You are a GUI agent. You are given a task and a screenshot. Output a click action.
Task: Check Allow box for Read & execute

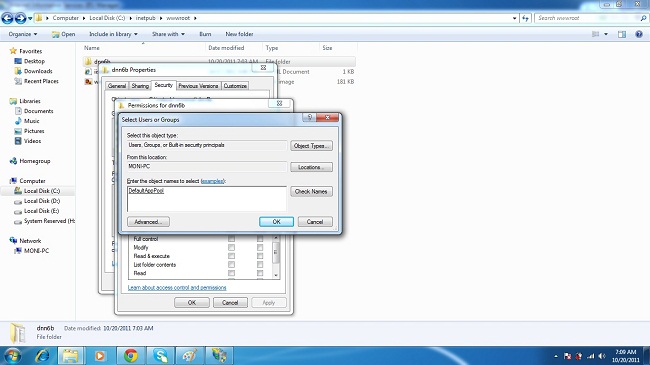click(x=231, y=256)
